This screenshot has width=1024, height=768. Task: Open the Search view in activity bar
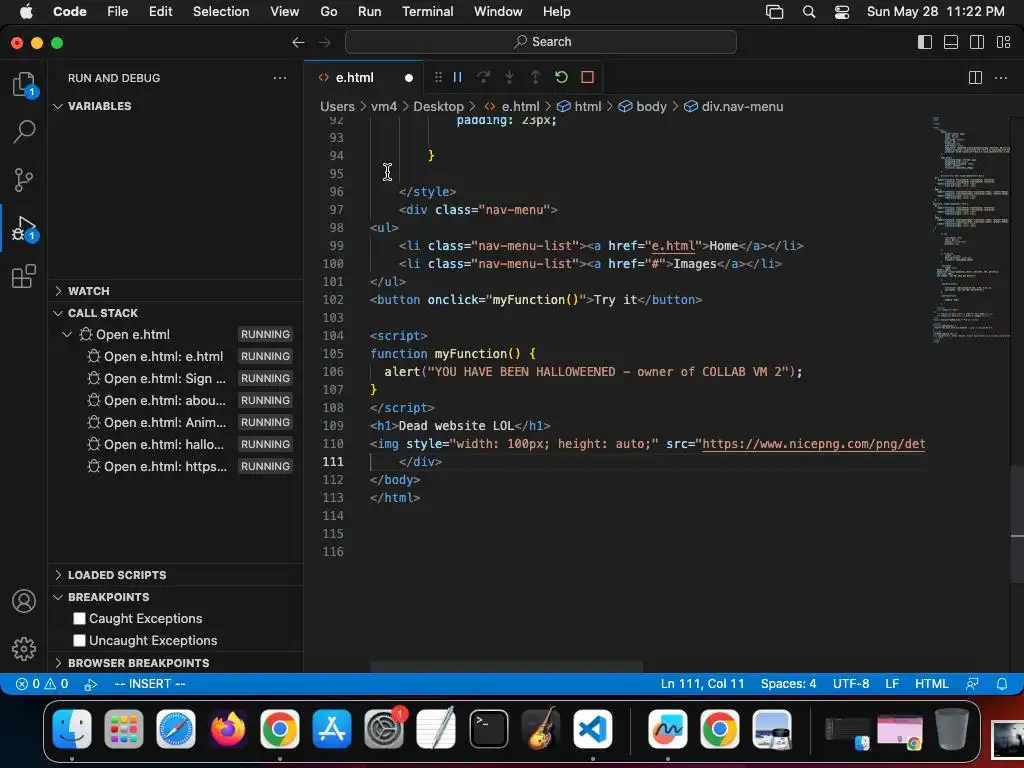[24, 131]
